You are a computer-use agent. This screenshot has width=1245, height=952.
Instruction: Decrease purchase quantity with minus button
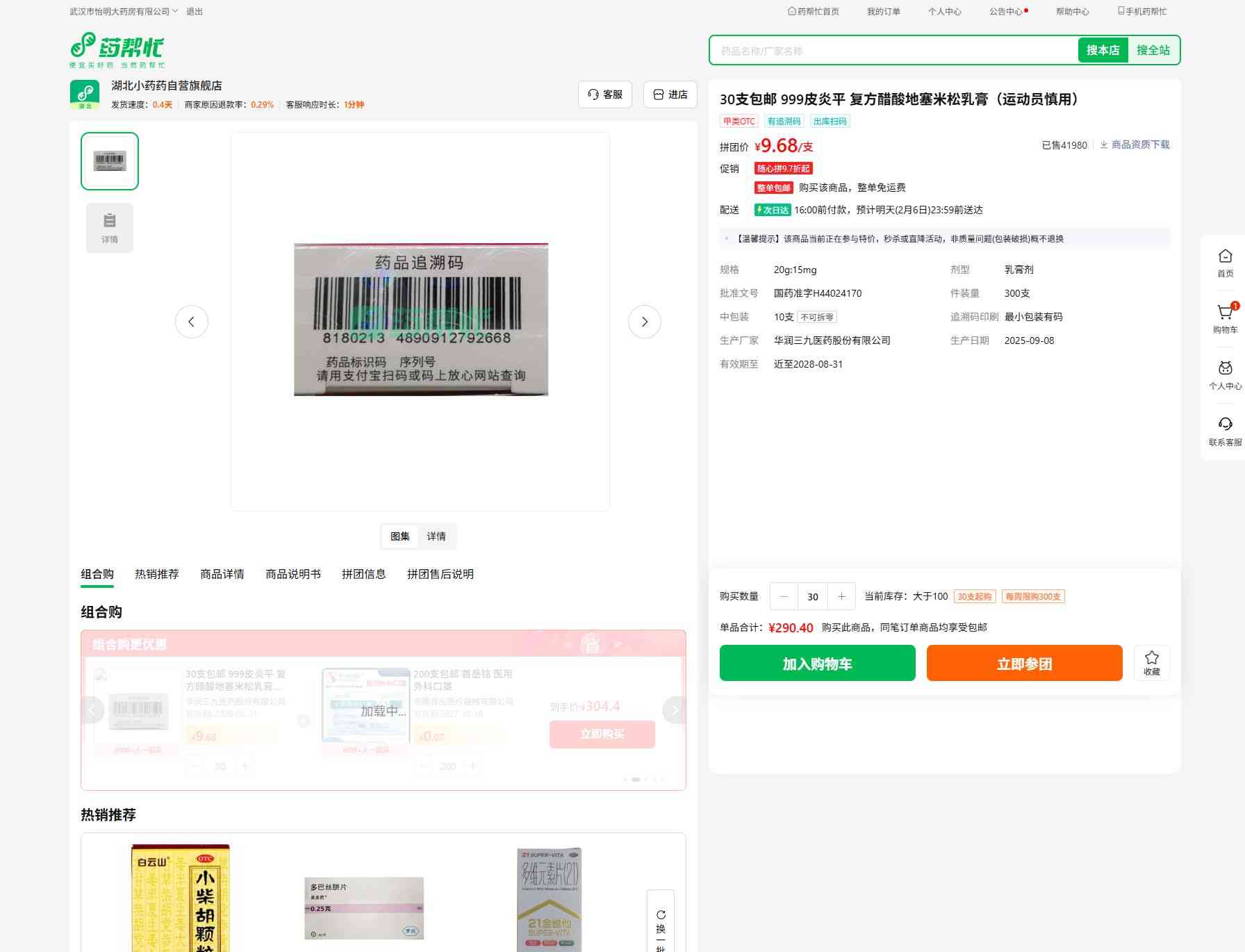[x=784, y=596]
